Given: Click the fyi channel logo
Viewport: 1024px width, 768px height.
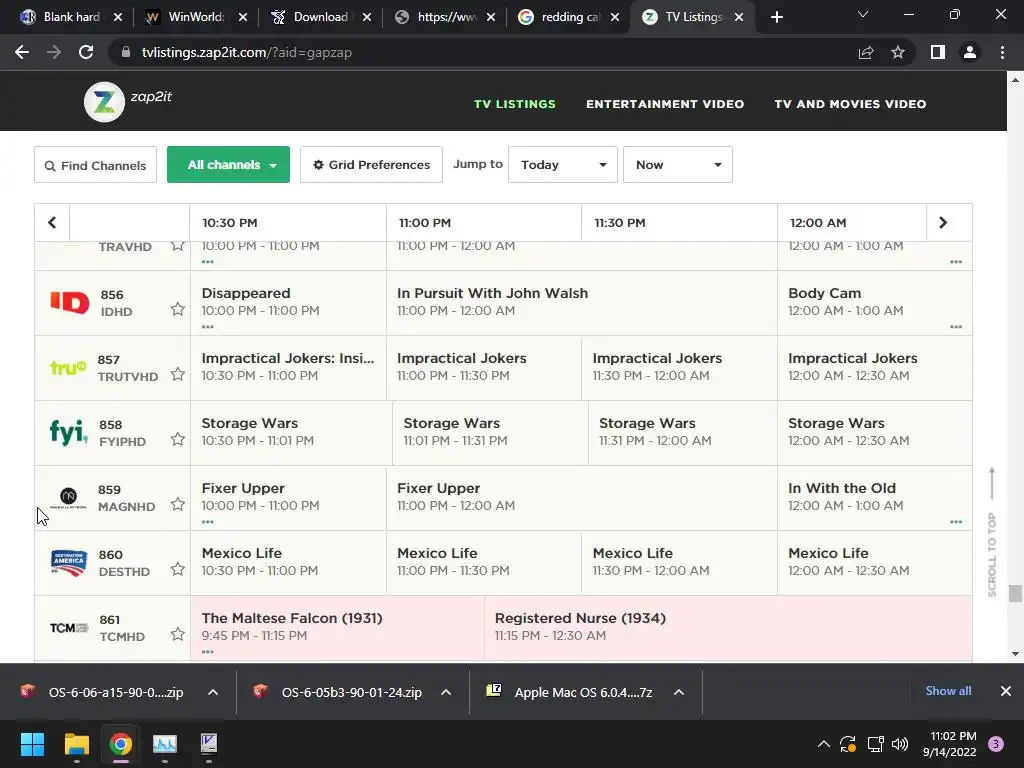Looking at the screenshot, I should click(69, 432).
